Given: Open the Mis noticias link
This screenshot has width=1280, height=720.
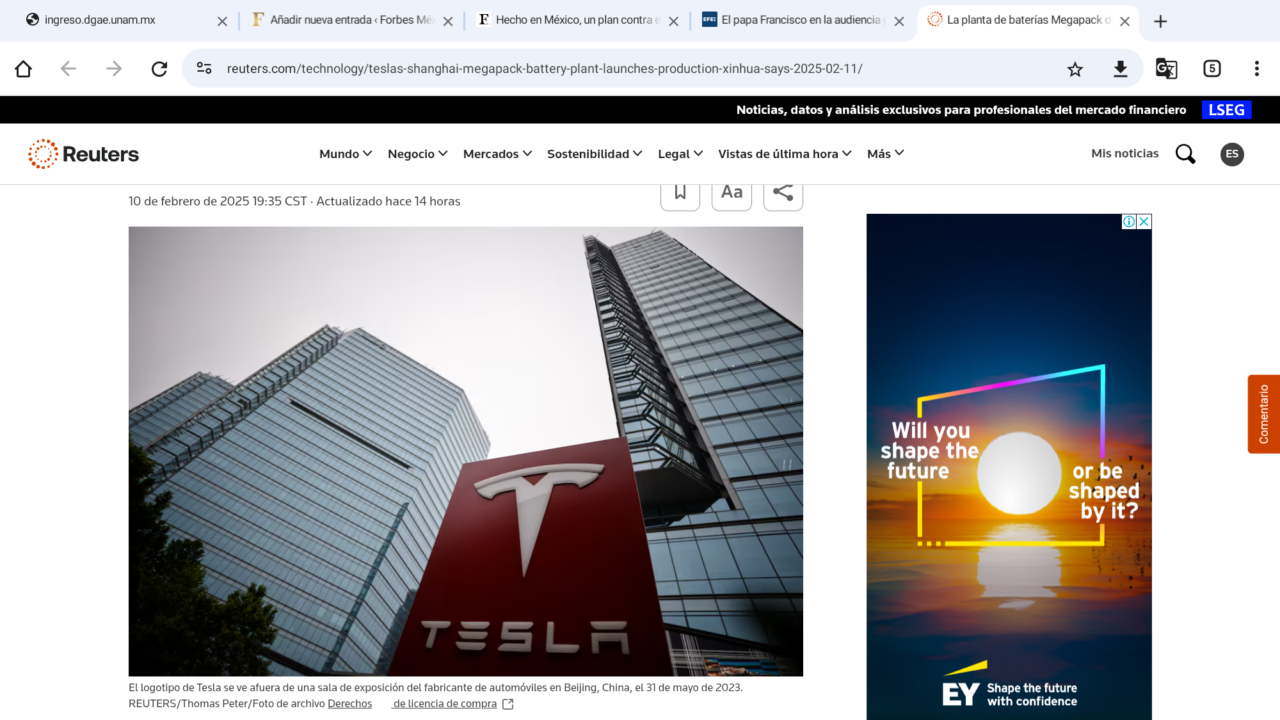Looking at the screenshot, I should pos(1125,154).
